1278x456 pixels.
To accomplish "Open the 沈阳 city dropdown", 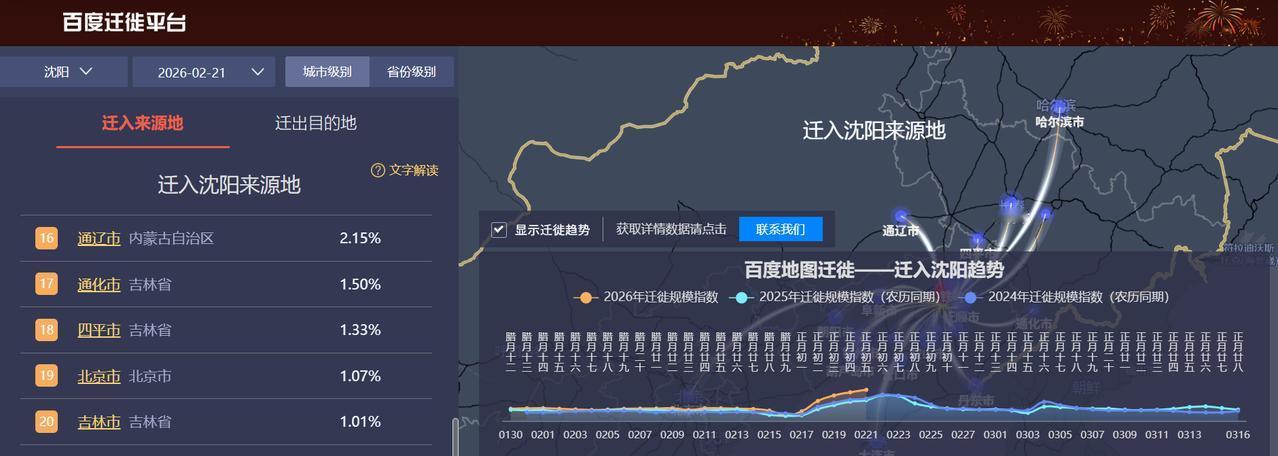I will pos(64,71).
